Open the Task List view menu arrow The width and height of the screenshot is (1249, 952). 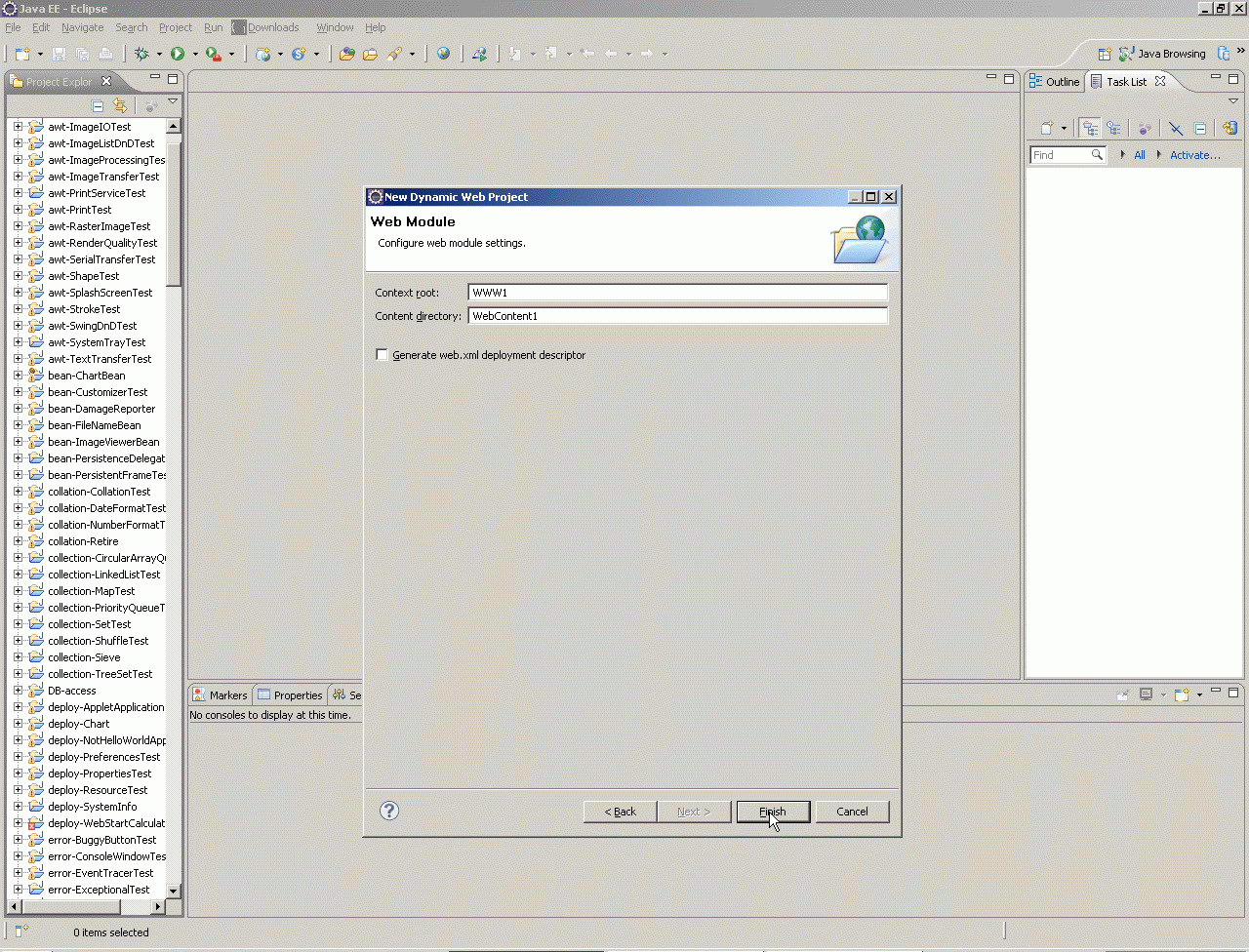tap(1233, 101)
